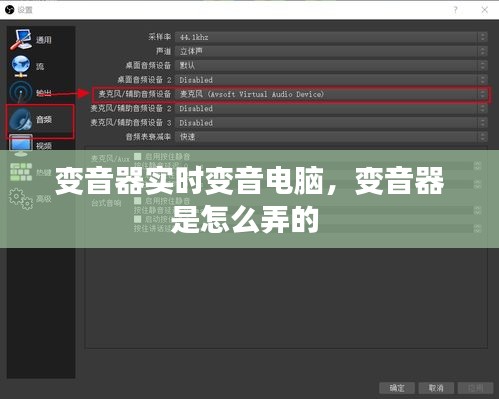Open the 输出 output broadcast icon
The width and height of the screenshot is (499, 399).
pos(21,92)
